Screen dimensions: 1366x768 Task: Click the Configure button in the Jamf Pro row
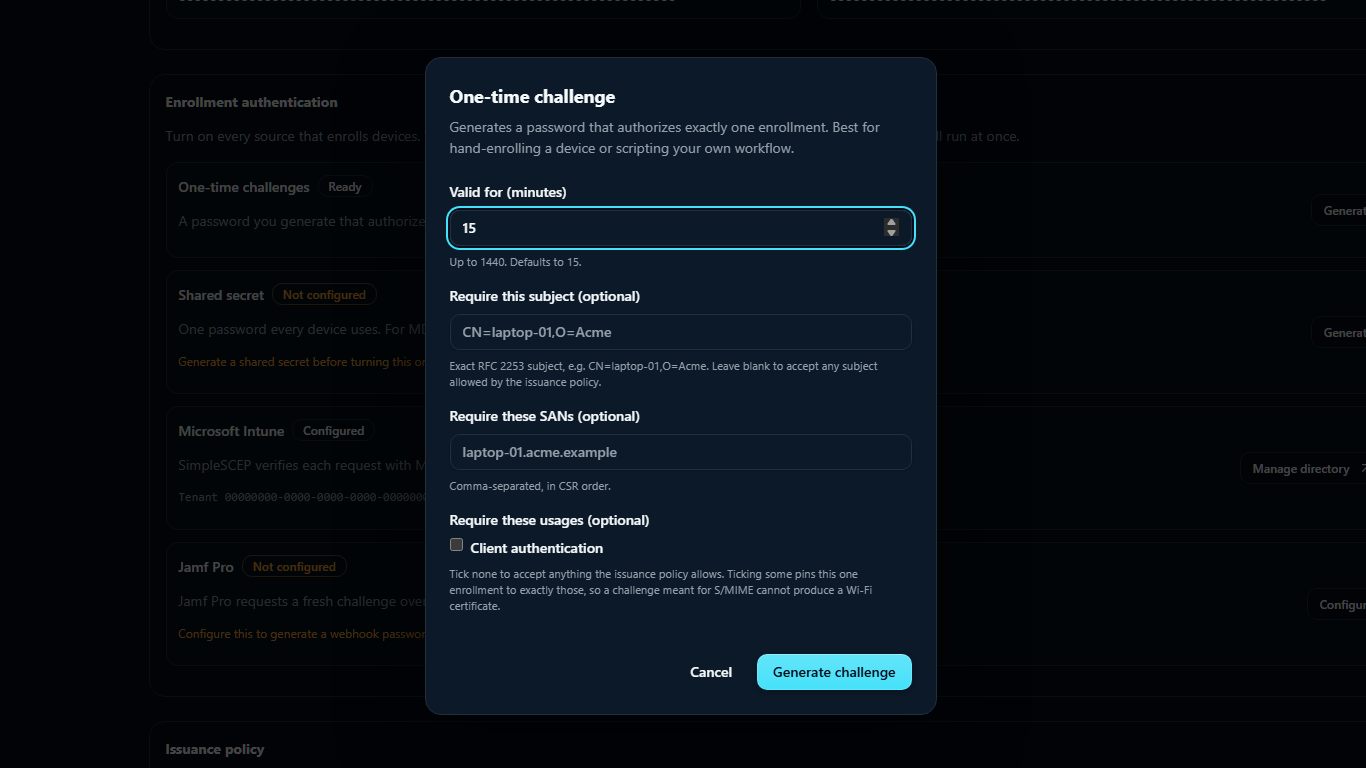1337,605
